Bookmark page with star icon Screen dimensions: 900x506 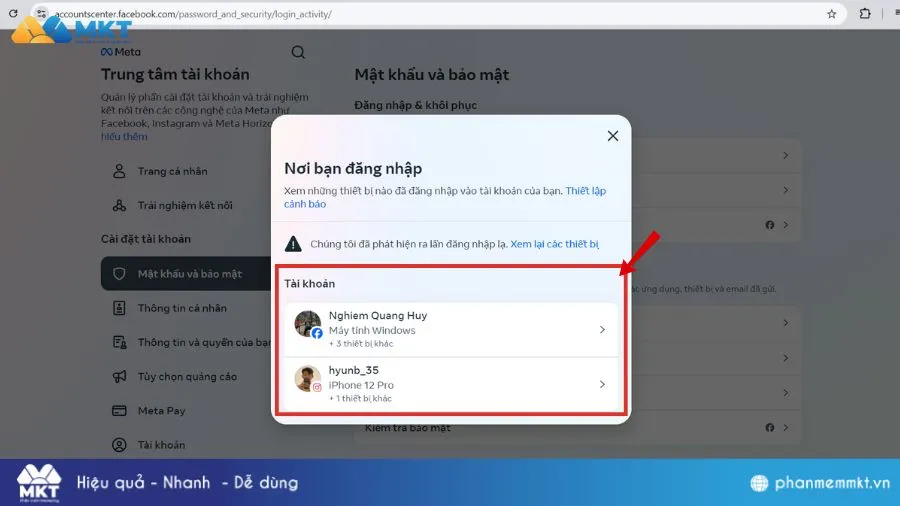coord(831,14)
